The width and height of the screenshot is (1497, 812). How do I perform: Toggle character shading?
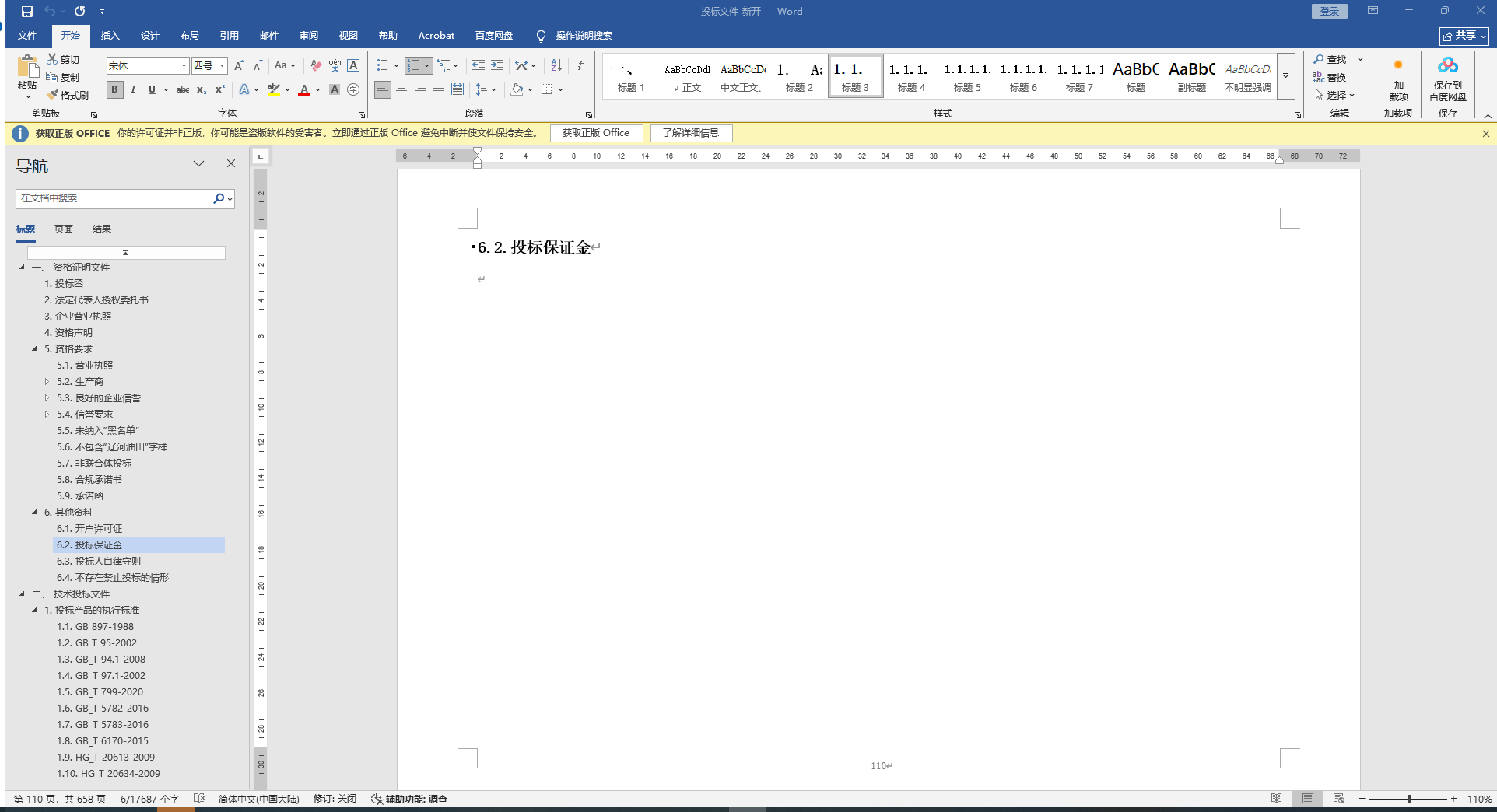[x=335, y=89]
